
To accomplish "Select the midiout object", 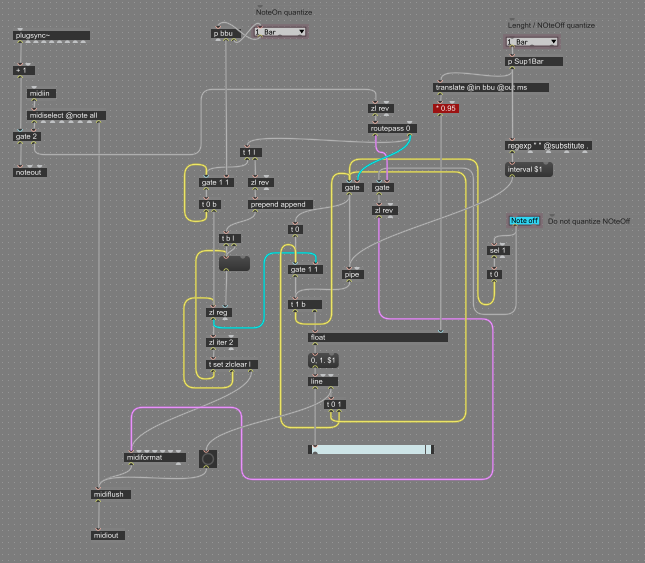I will 108,535.
